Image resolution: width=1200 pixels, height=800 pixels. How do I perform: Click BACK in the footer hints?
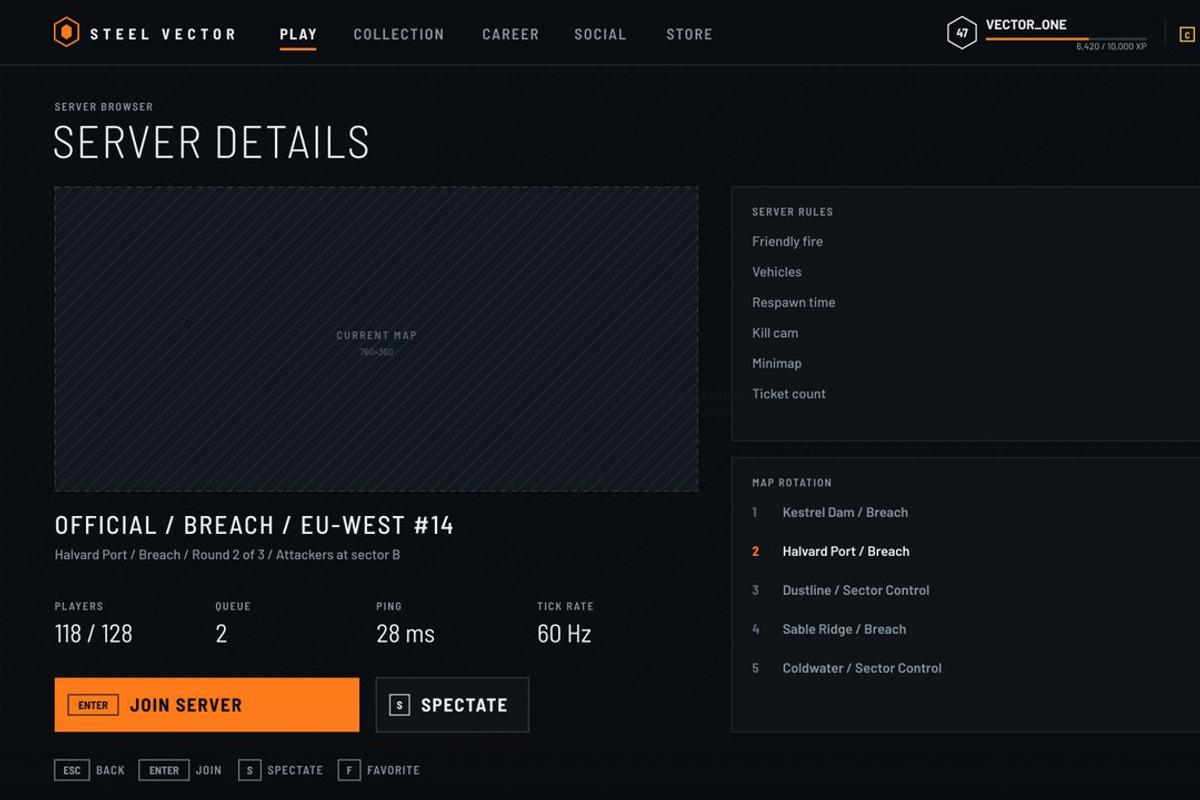click(x=110, y=770)
